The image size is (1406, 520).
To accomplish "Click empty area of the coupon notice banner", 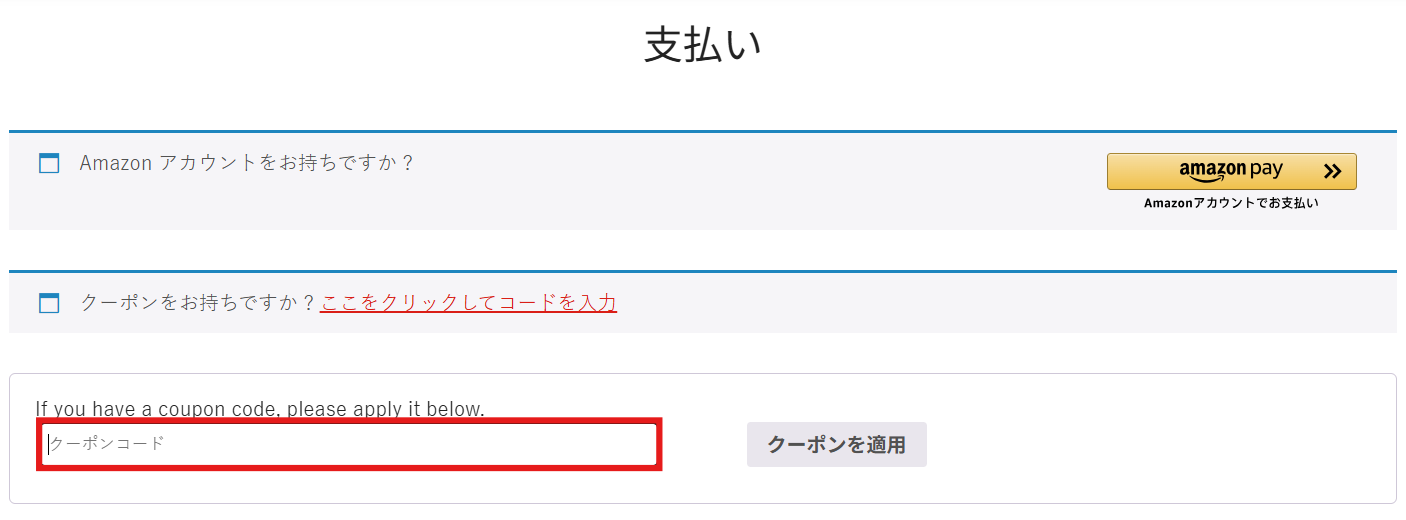I will pyautogui.click(x=1000, y=303).
